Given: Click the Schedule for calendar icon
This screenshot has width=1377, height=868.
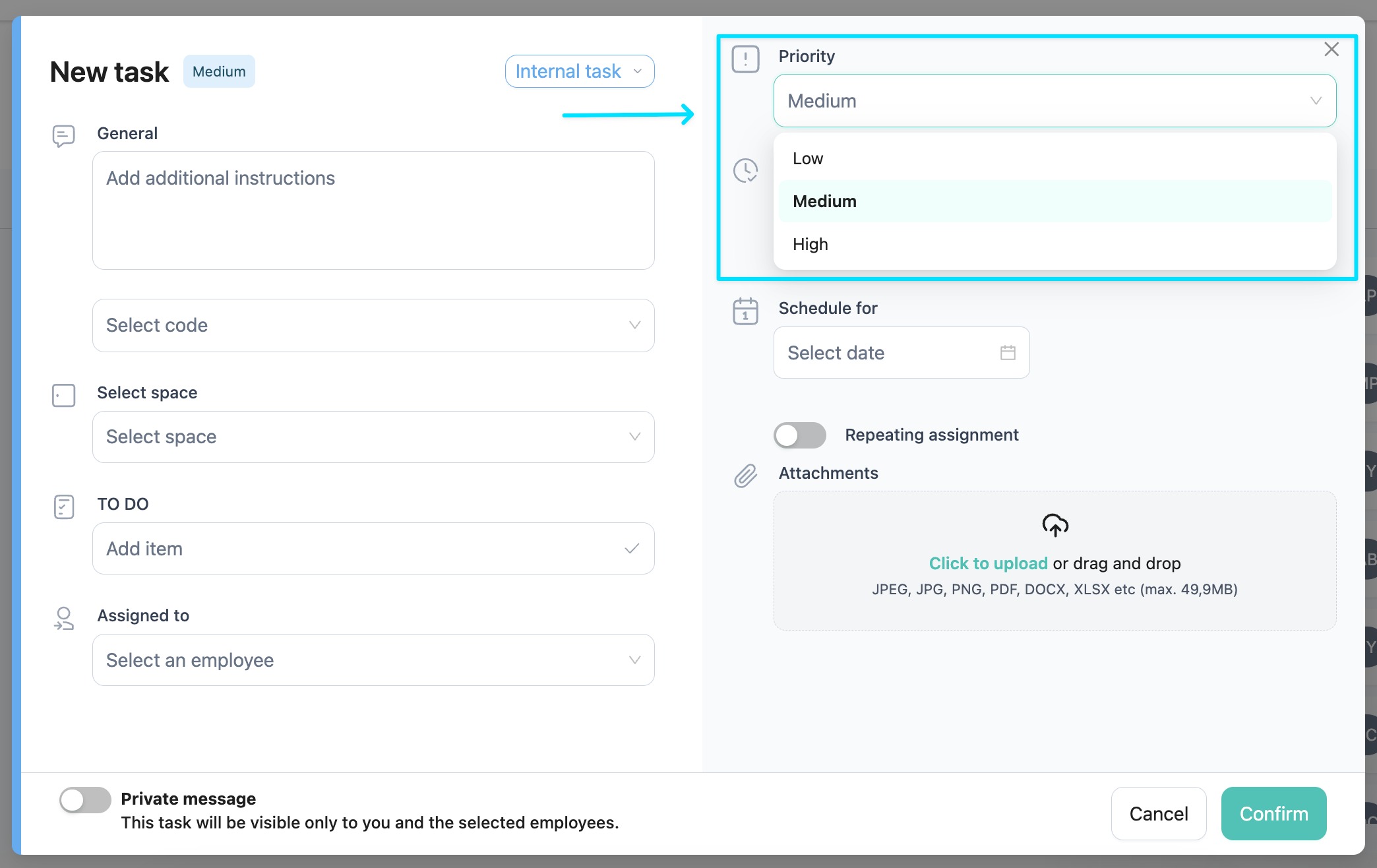Looking at the screenshot, I should (745, 311).
